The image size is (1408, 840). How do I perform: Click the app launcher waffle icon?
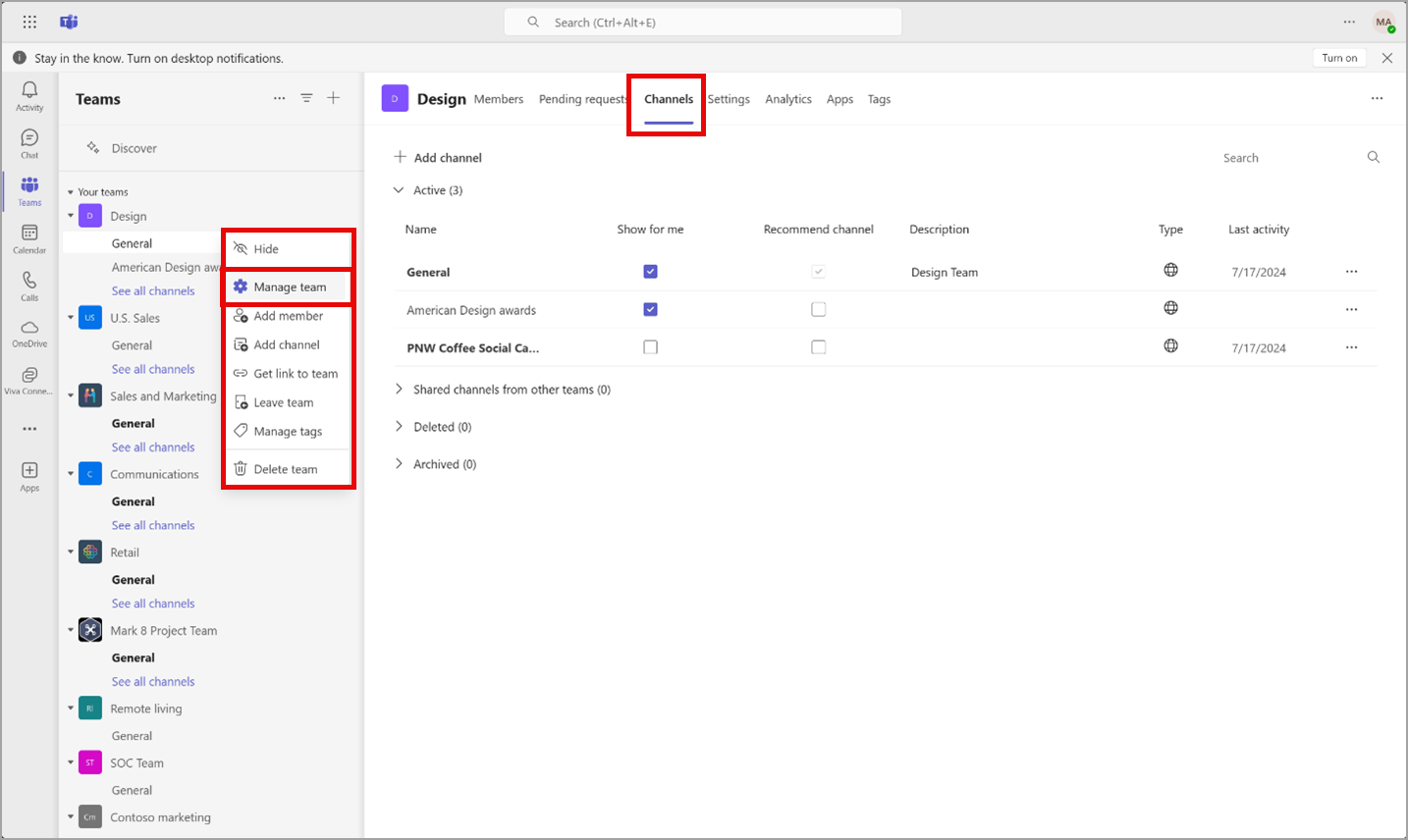(29, 22)
